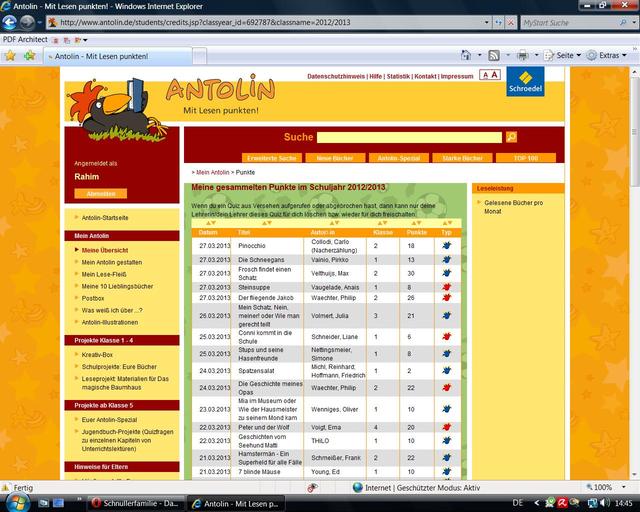The width and height of the screenshot is (640, 512).
Task: Click the MyStart Suche search box
Action: tap(569, 22)
